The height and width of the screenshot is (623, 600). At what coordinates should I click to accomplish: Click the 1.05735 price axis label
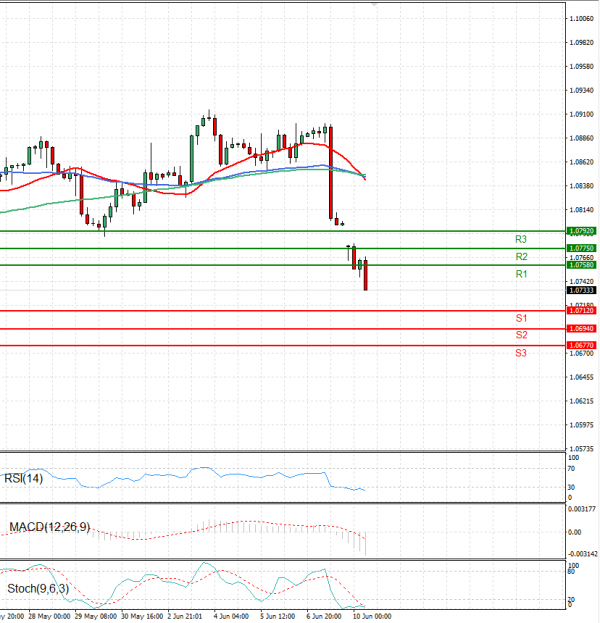click(x=581, y=449)
